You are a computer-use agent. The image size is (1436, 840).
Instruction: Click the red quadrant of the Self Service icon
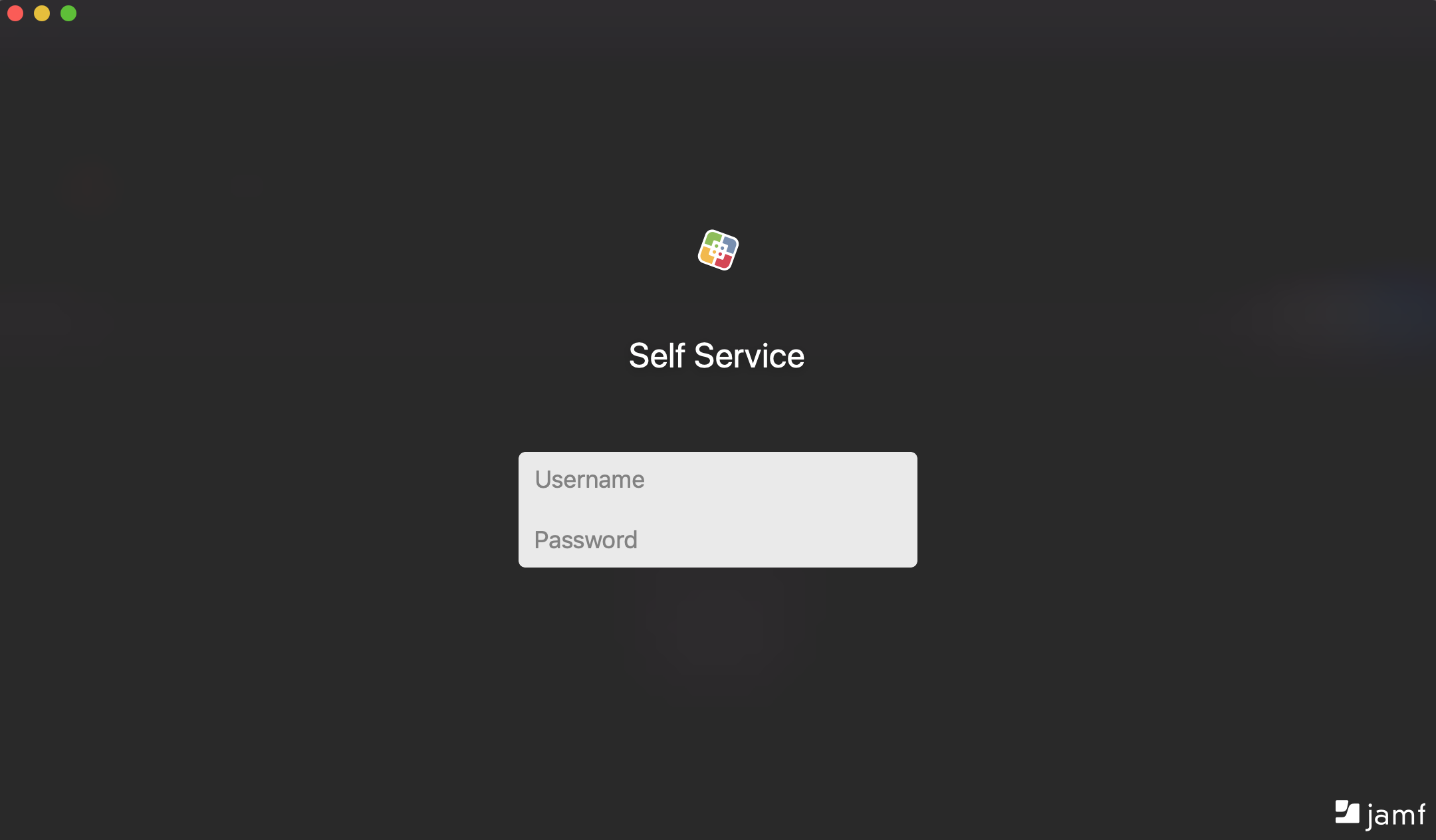coord(725,262)
